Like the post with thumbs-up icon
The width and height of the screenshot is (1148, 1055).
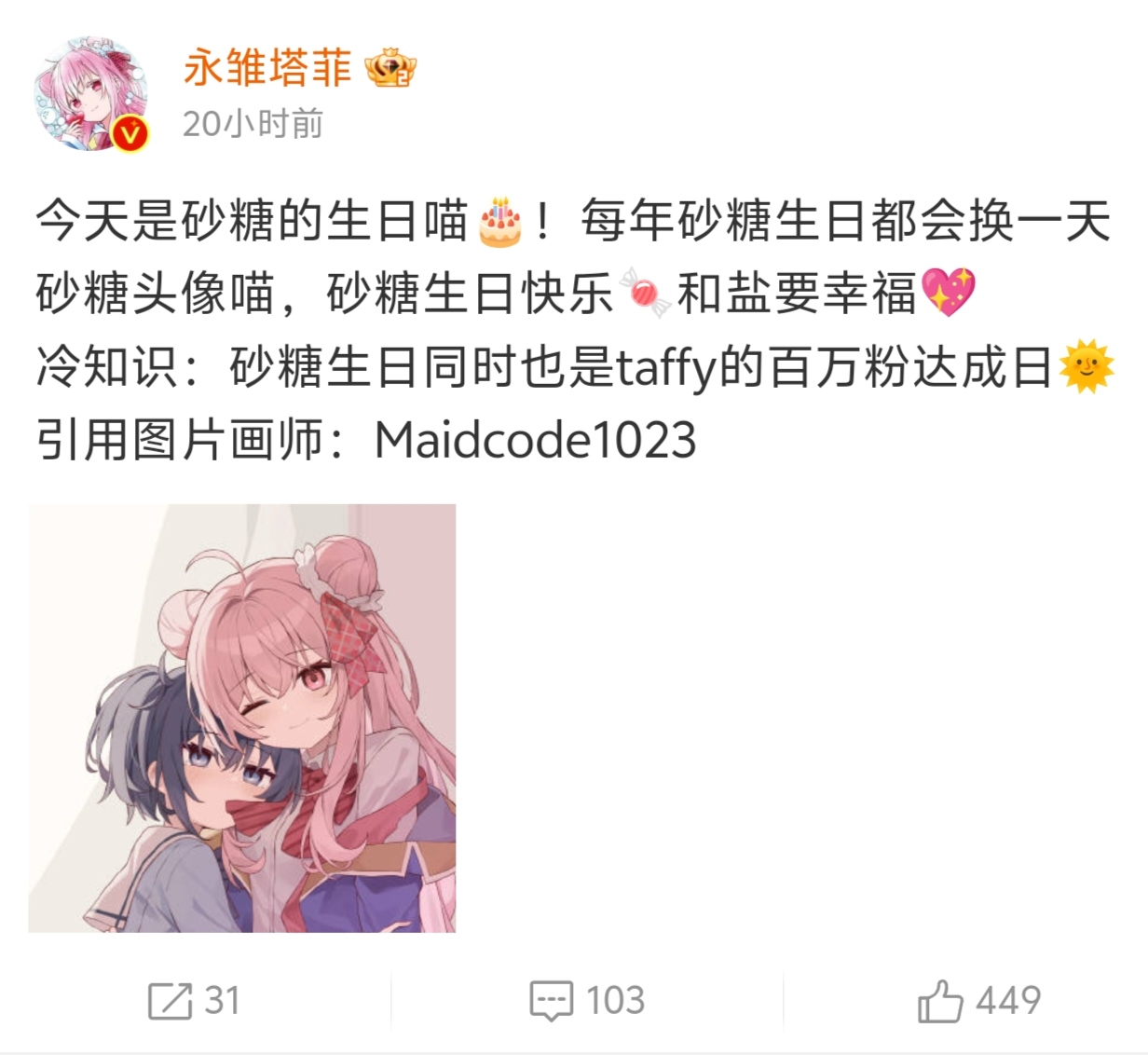(940, 1001)
